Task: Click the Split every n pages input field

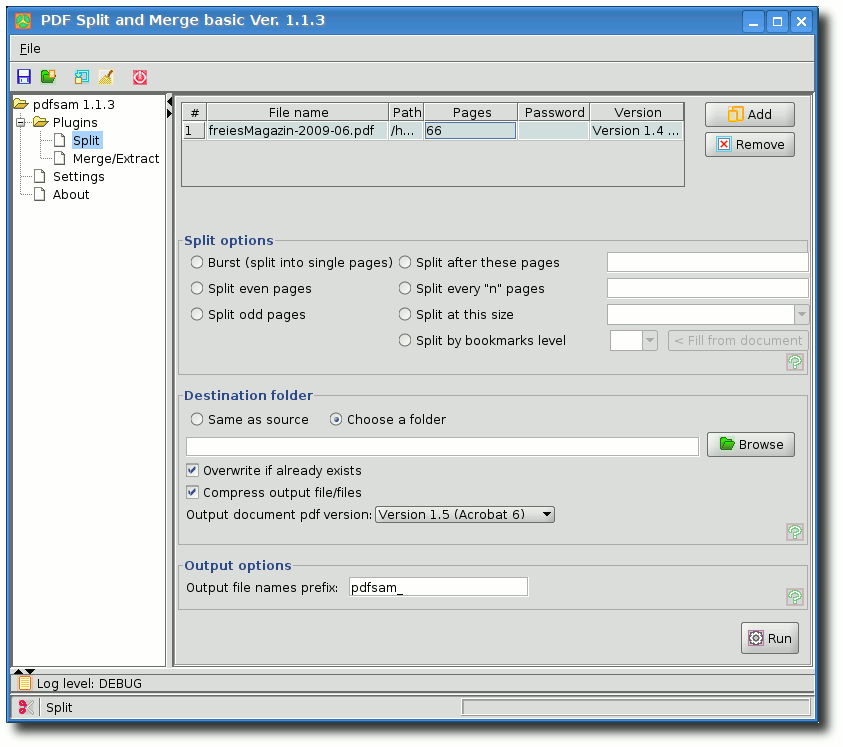Action: [708, 288]
